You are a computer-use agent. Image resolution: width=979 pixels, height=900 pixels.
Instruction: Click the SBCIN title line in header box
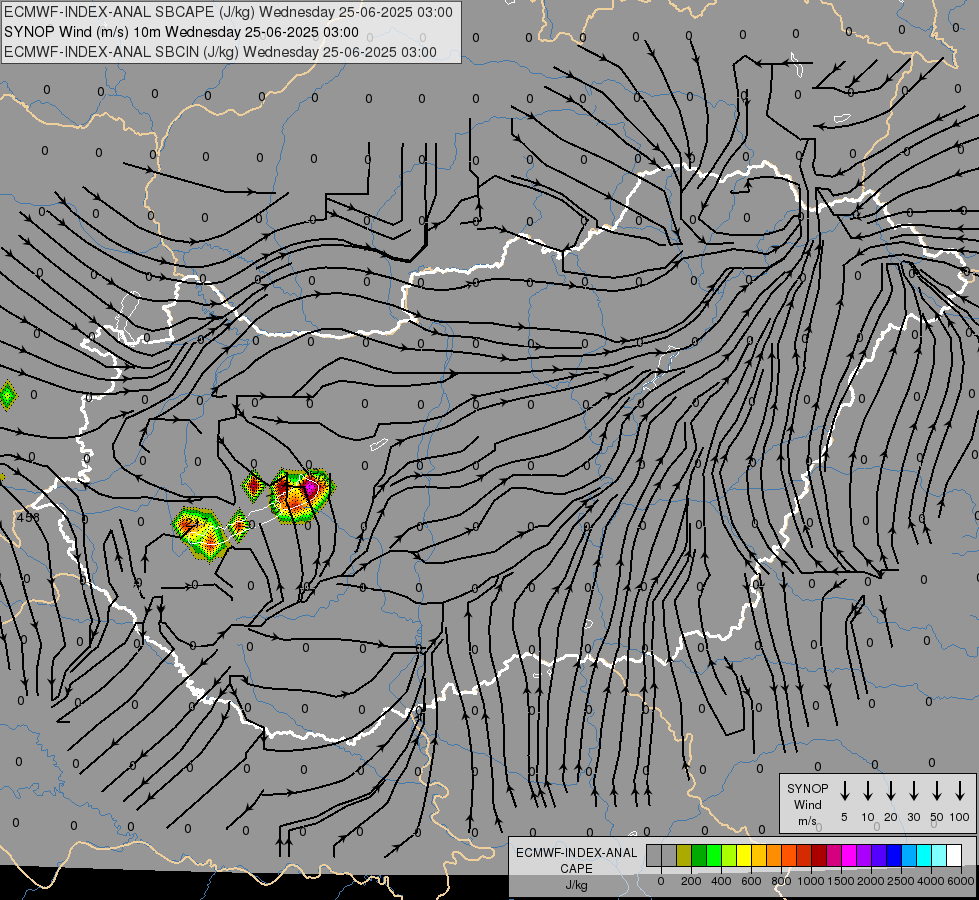220,52
